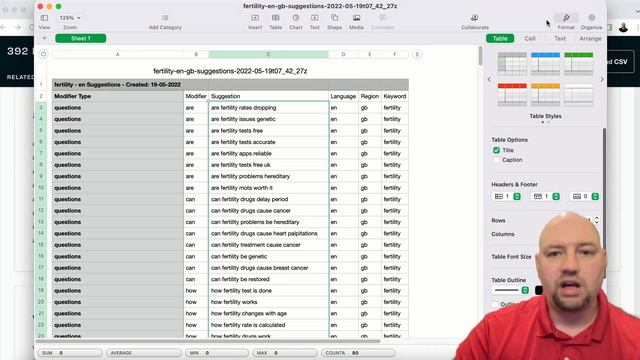Screen dimensions: 640x360
Task: Select the Sheet 1 tab
Action: tap(81, 38)
